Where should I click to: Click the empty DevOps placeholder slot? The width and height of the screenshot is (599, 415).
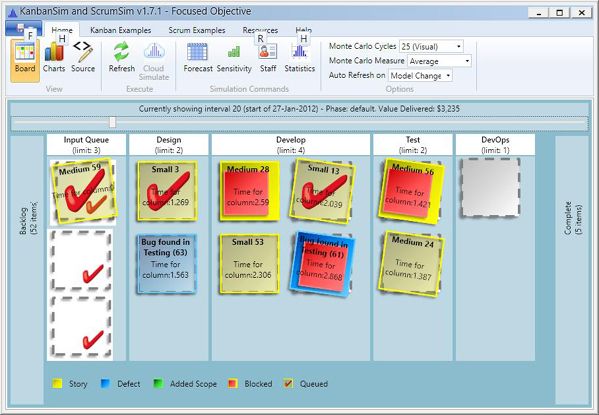(491, 187)
